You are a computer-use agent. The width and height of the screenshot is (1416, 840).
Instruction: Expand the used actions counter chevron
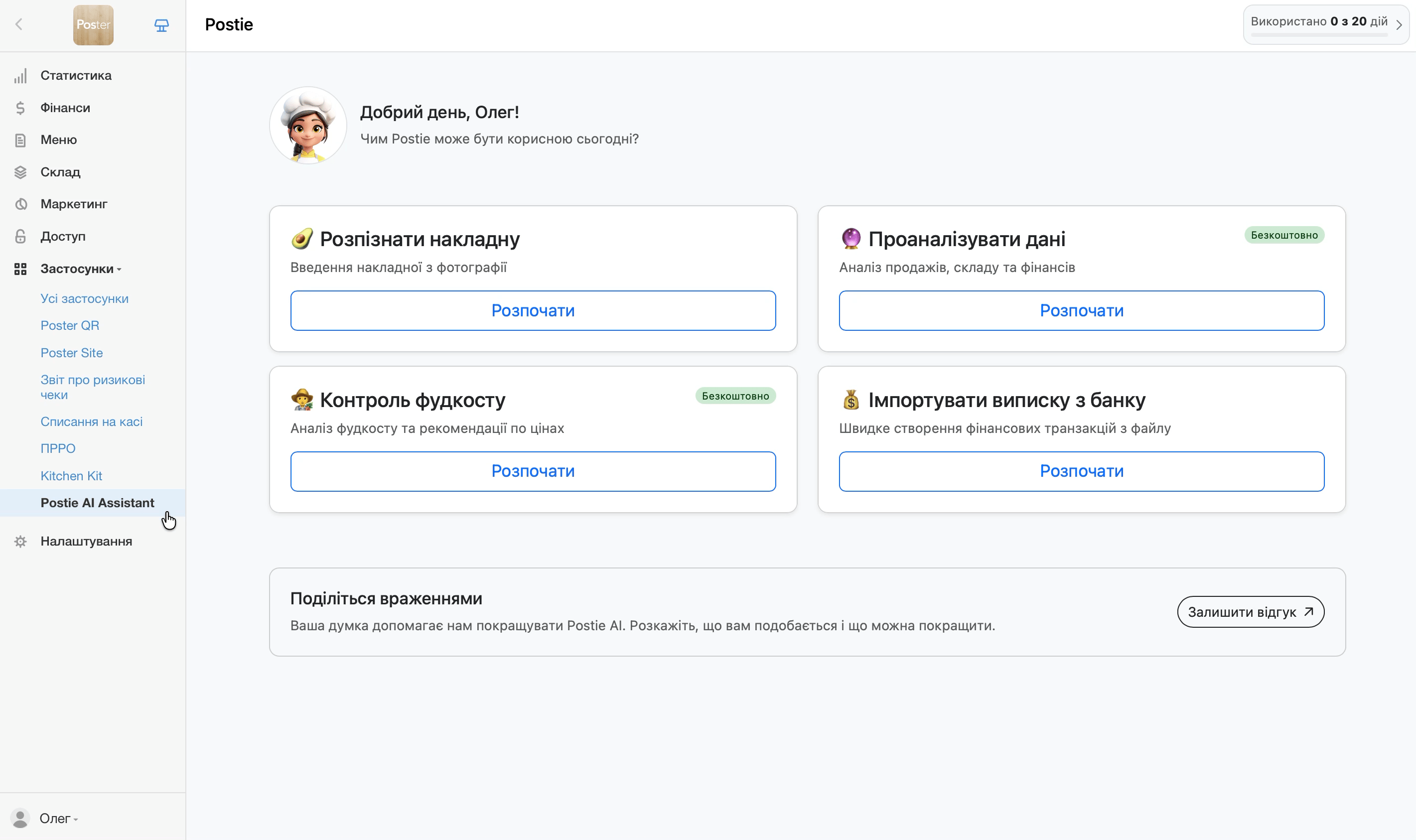click(1399, 25)
